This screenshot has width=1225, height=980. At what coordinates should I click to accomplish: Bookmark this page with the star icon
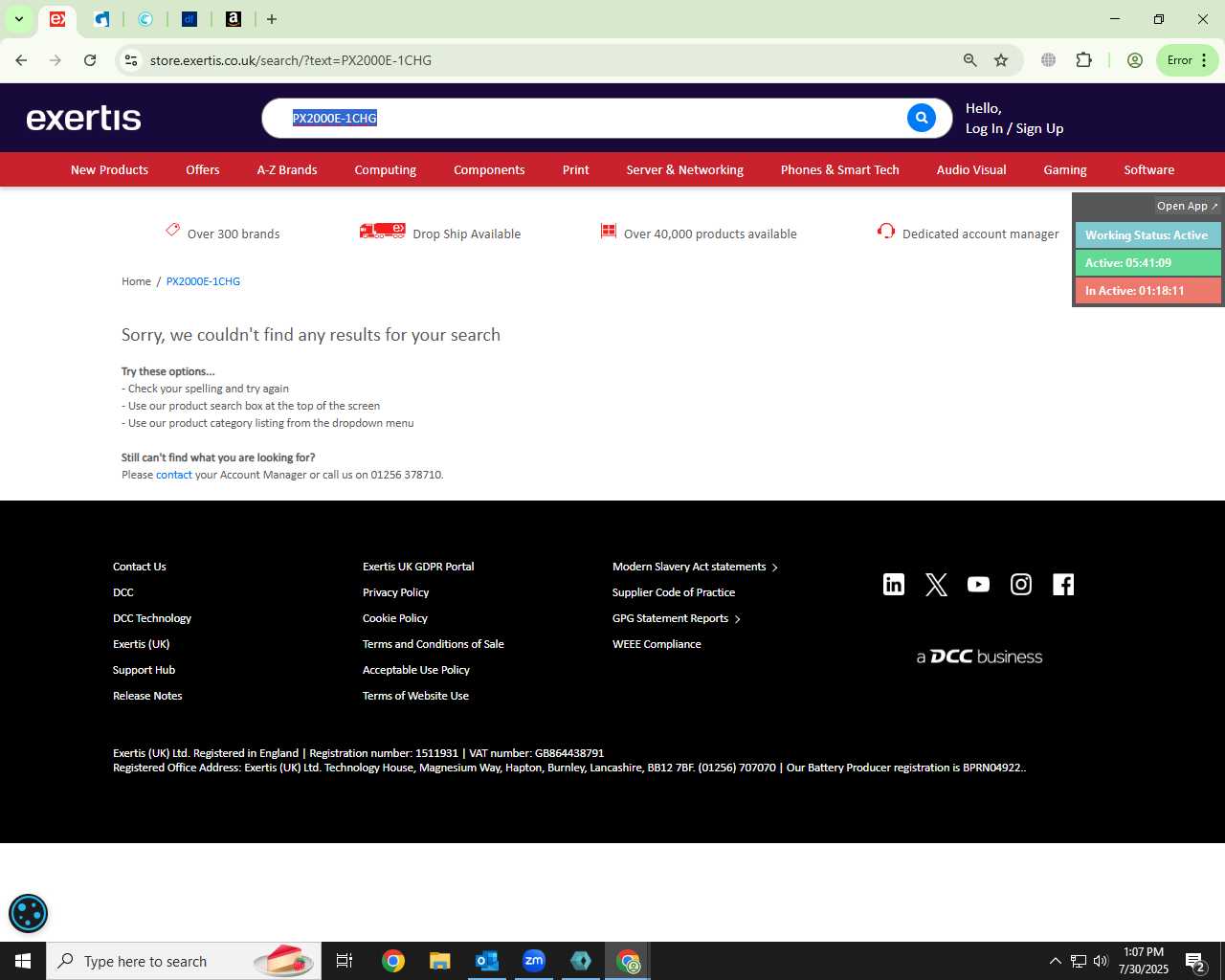click(1001, 60)
